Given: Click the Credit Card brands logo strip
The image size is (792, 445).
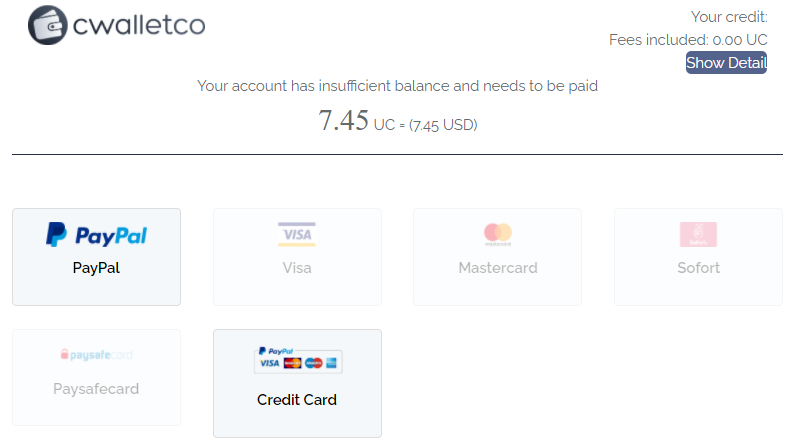Looking at the screenshot, I should (297, 360).
